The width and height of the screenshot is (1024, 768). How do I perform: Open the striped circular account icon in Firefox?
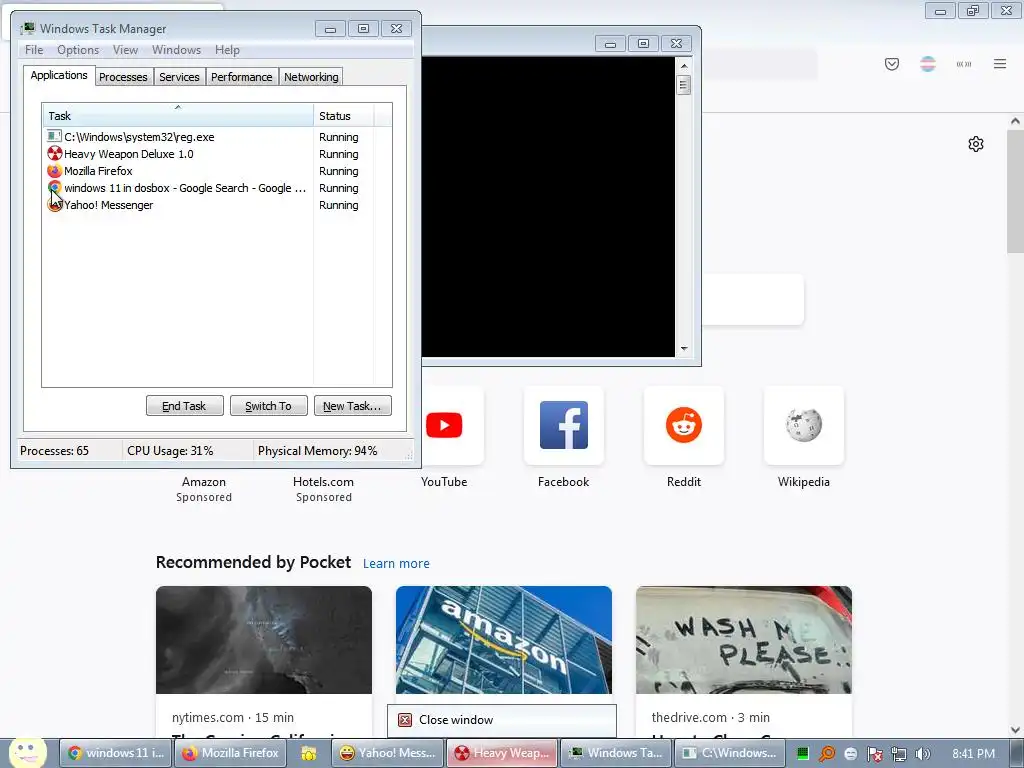(x=927, y=64)
